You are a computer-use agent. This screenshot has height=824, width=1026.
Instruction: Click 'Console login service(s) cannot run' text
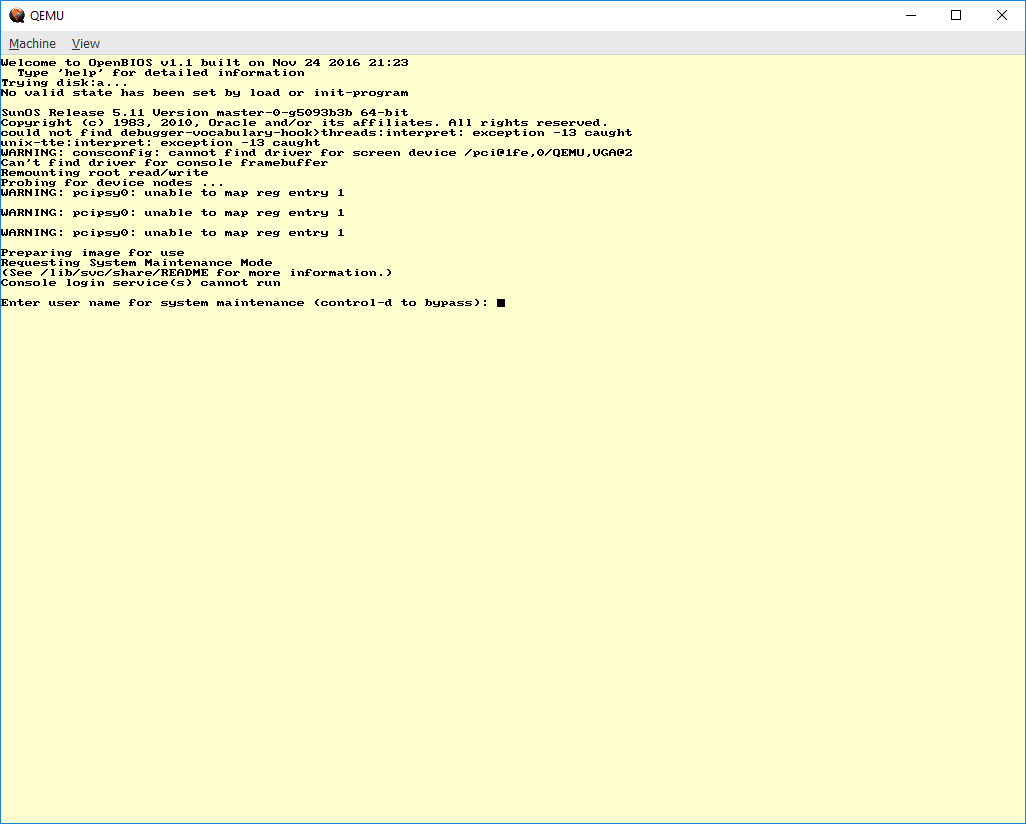tap(141, 283)
